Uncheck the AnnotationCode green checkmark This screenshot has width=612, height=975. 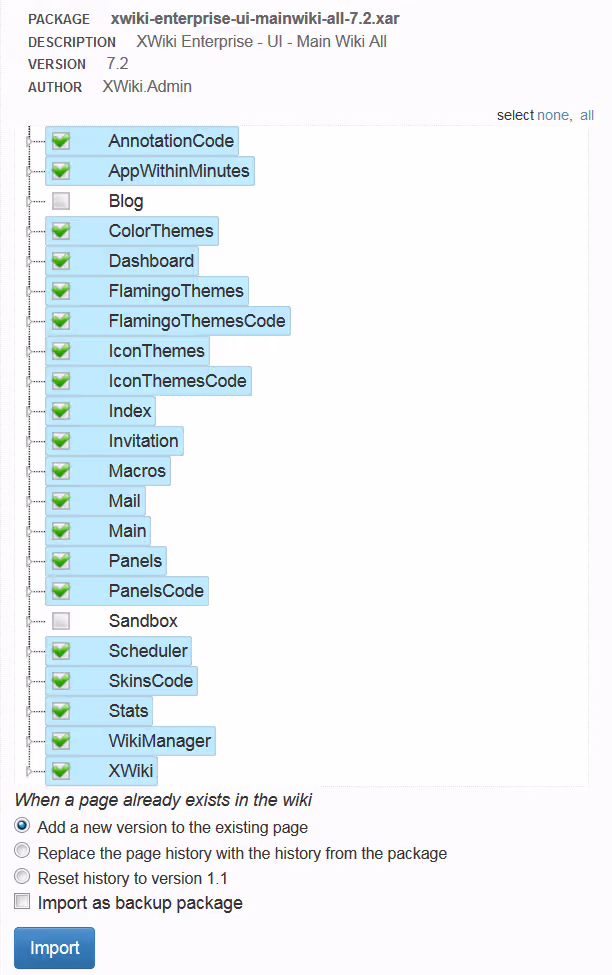point(61,141)
